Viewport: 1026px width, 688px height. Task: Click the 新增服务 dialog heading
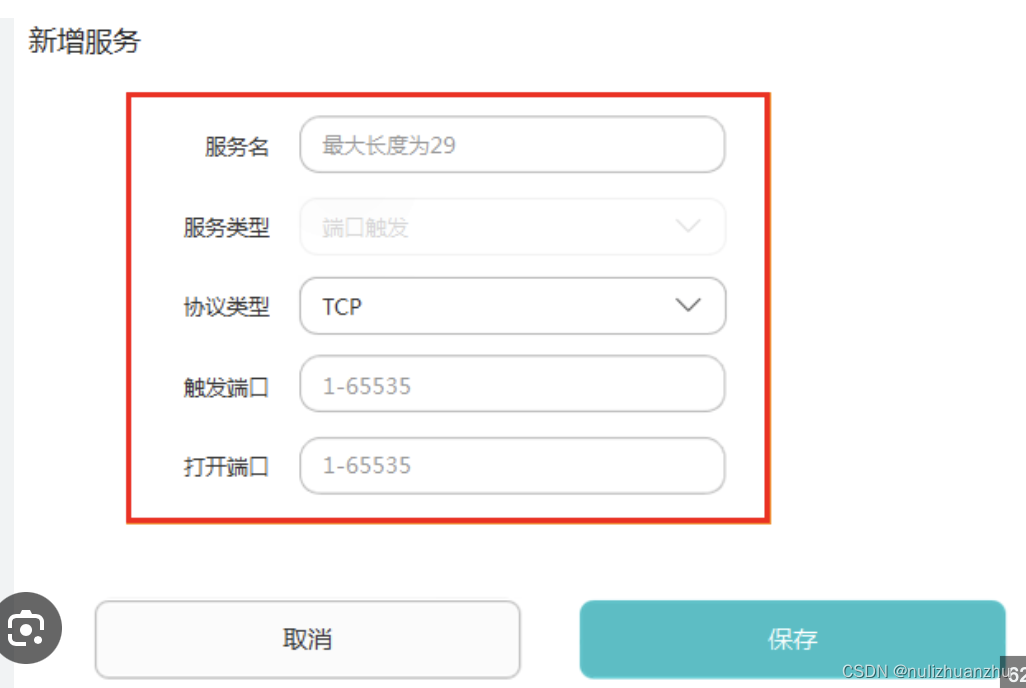84,42
